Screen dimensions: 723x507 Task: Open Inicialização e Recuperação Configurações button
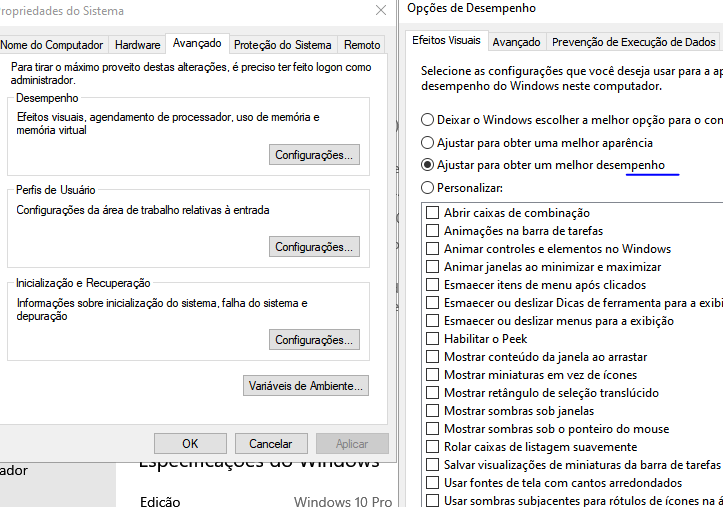click(x=314, y=340)
